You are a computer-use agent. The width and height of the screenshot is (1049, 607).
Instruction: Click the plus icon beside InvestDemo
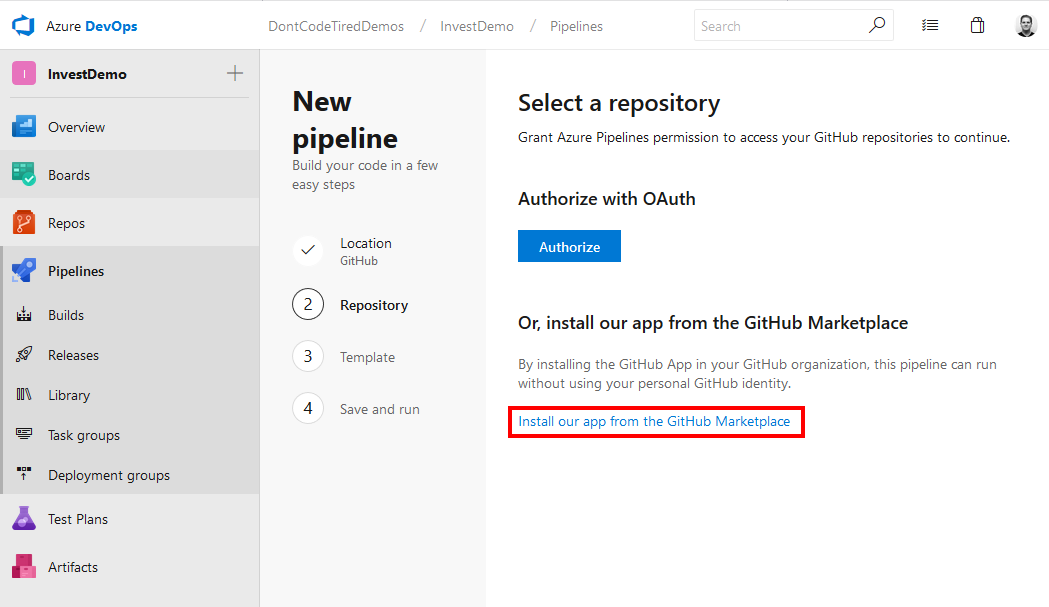click(x=234, y=72)
